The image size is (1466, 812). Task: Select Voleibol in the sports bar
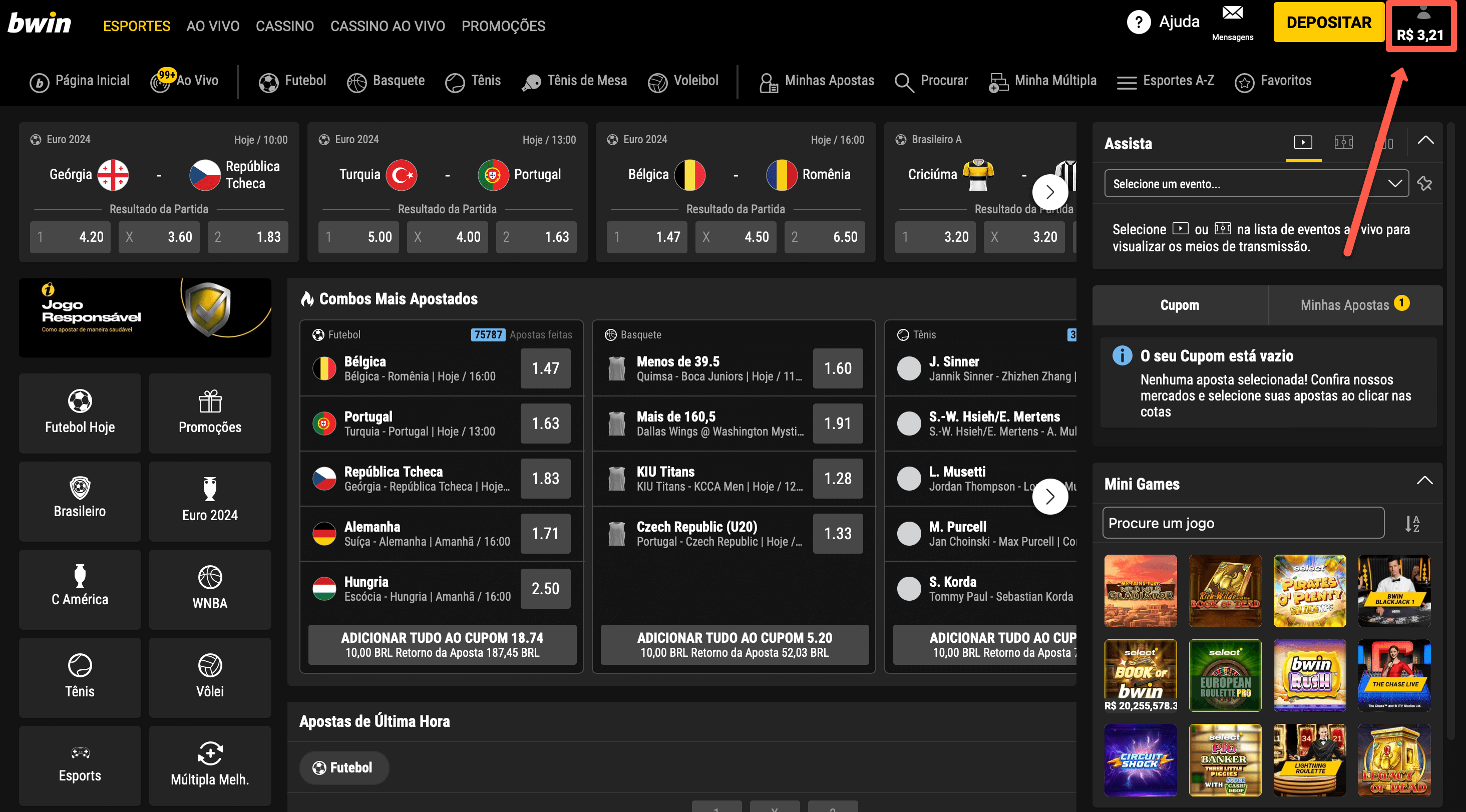[x=683, y=81]
